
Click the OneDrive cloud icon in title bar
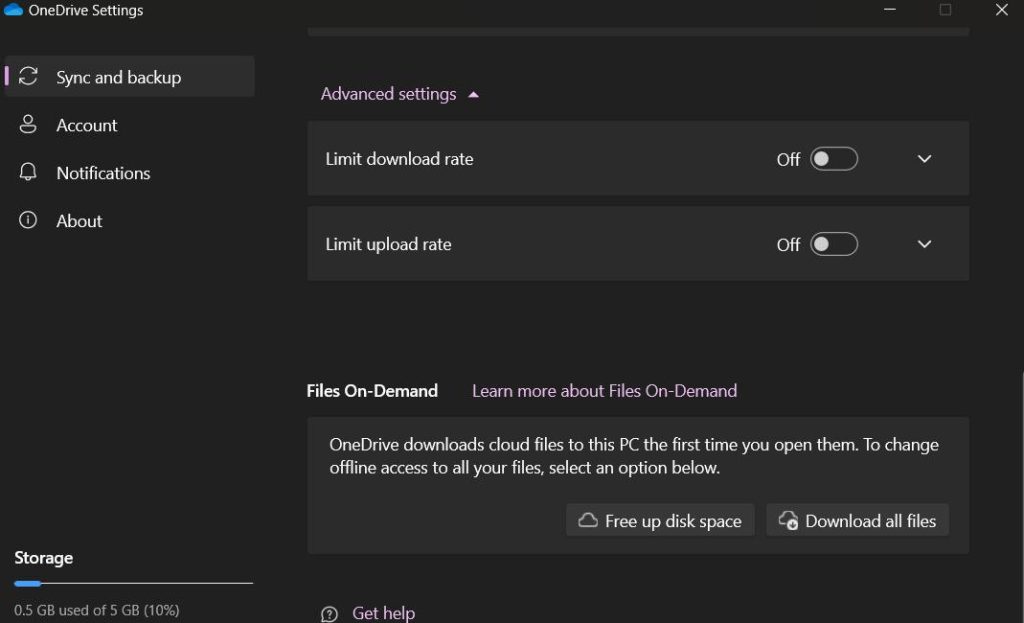13,10
